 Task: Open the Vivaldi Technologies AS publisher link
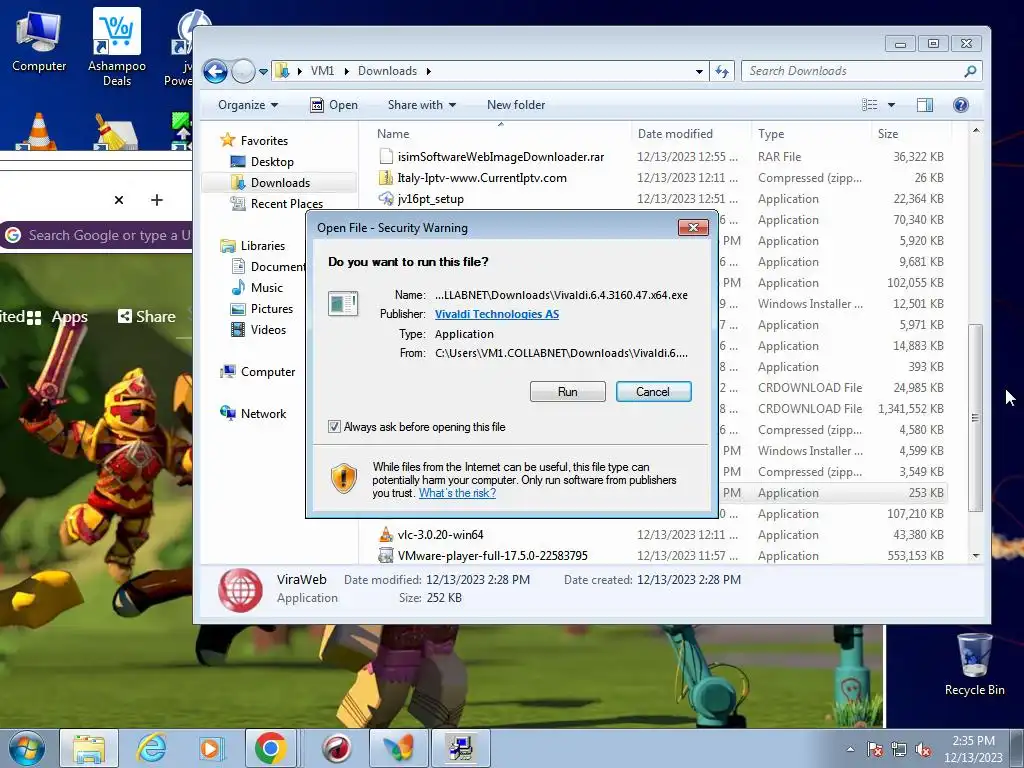tap(496, 314)
